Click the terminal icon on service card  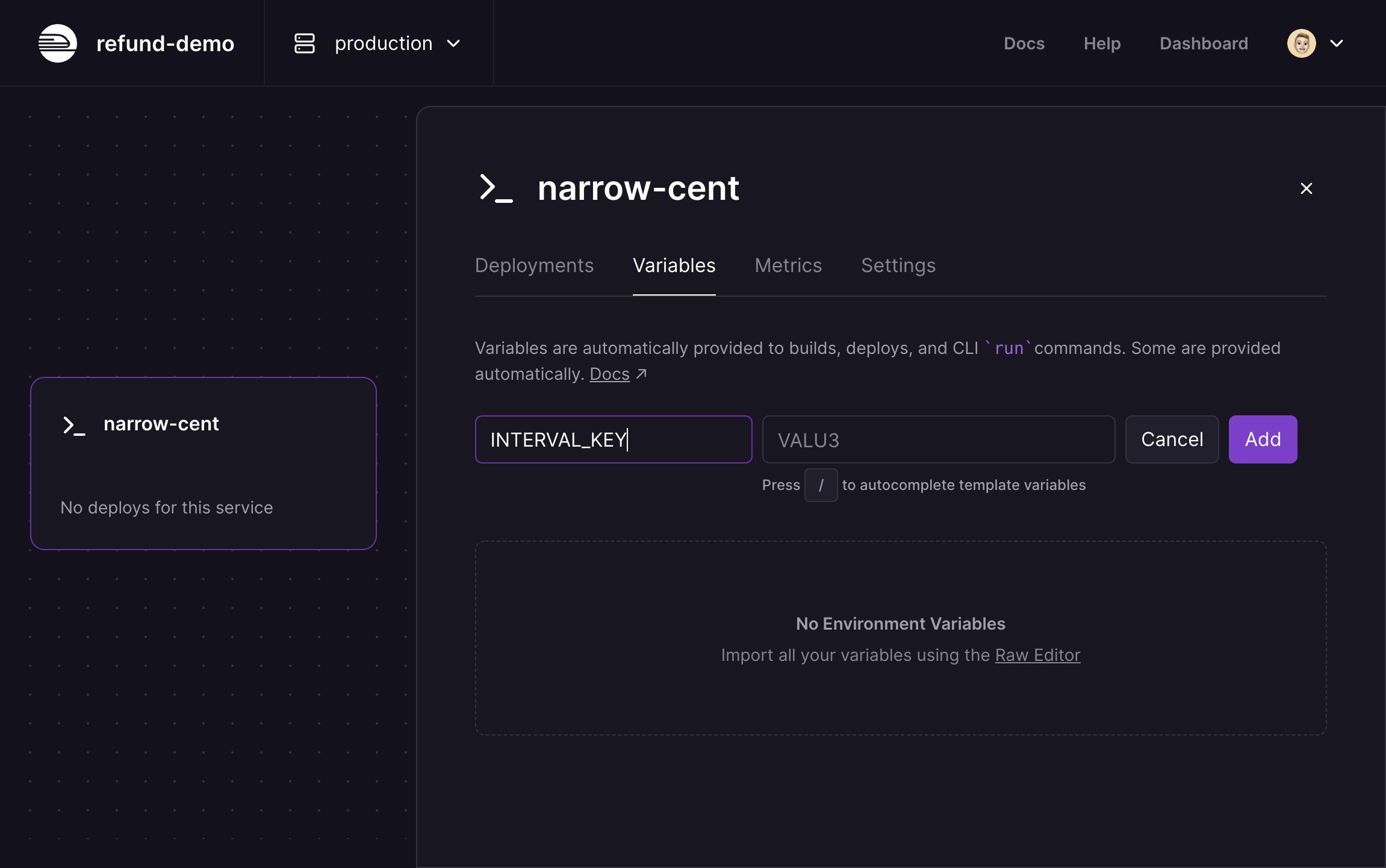pos(74,425)
